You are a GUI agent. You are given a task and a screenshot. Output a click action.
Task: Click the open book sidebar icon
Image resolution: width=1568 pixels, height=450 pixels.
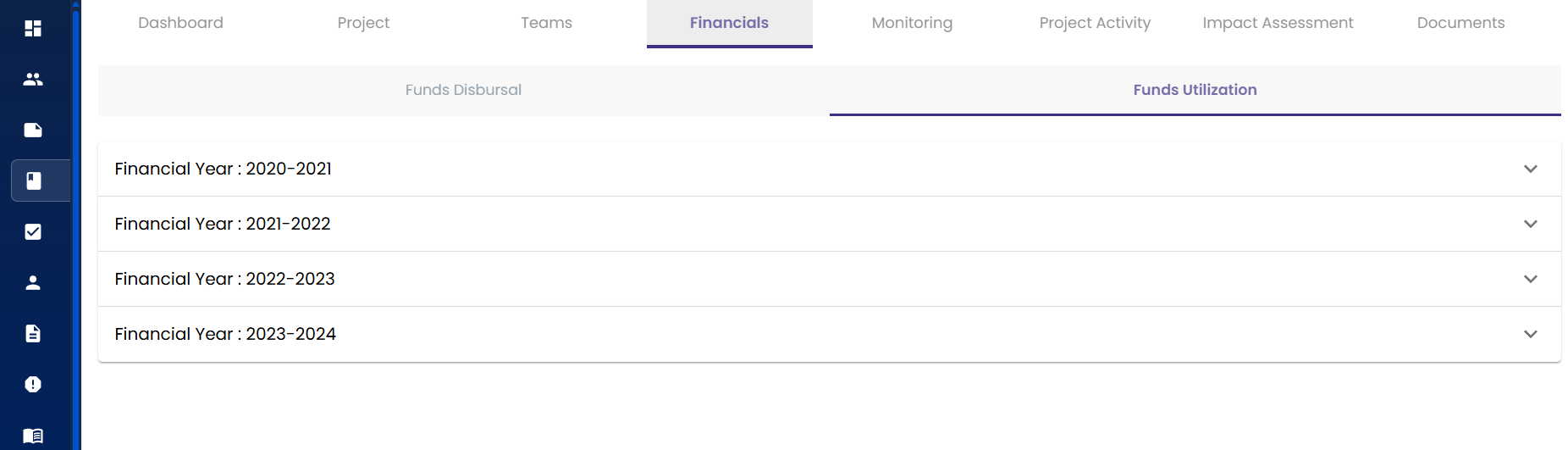coord(33,436)
